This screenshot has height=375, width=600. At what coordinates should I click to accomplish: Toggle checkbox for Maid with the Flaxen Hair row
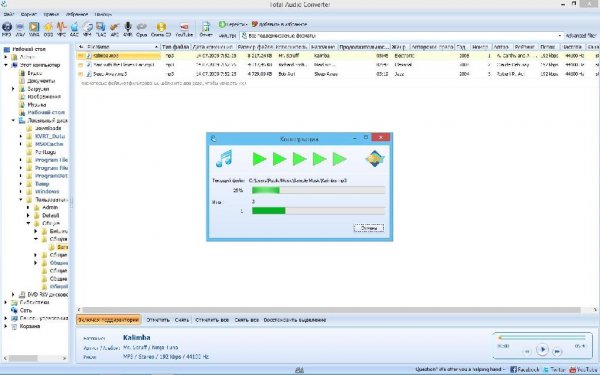click(x=81, y=65)
